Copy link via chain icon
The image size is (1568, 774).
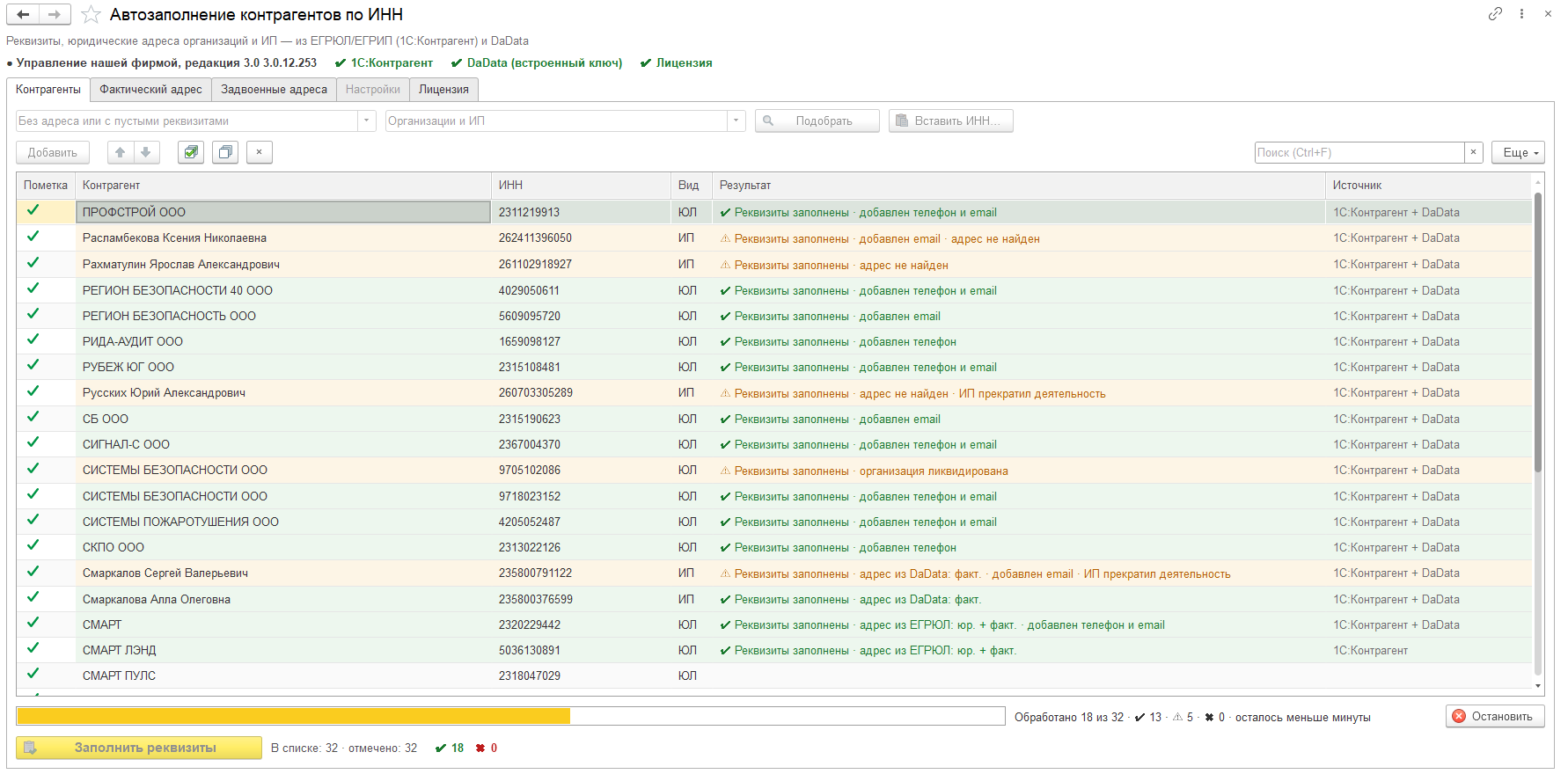click(1495, 14)
